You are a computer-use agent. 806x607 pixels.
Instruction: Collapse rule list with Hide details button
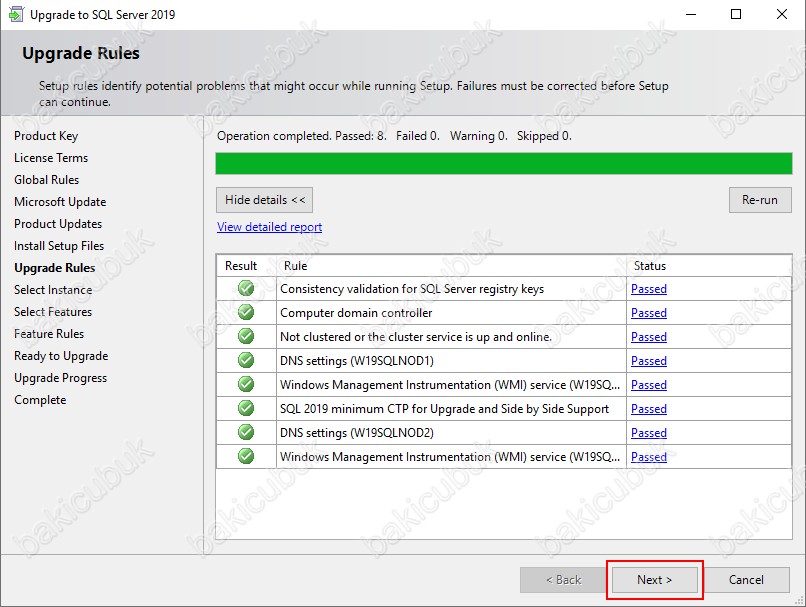264,200
